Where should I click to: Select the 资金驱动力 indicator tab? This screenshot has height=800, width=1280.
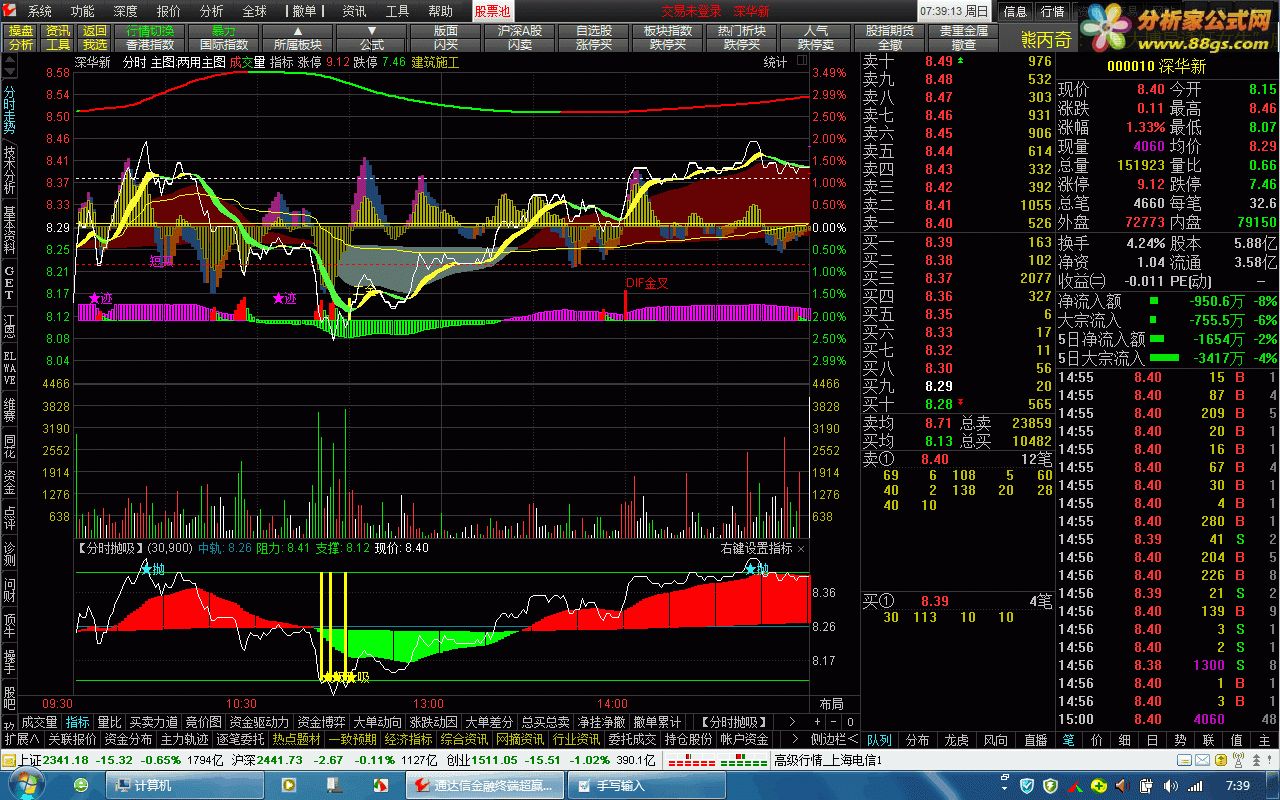click(259, 722)
